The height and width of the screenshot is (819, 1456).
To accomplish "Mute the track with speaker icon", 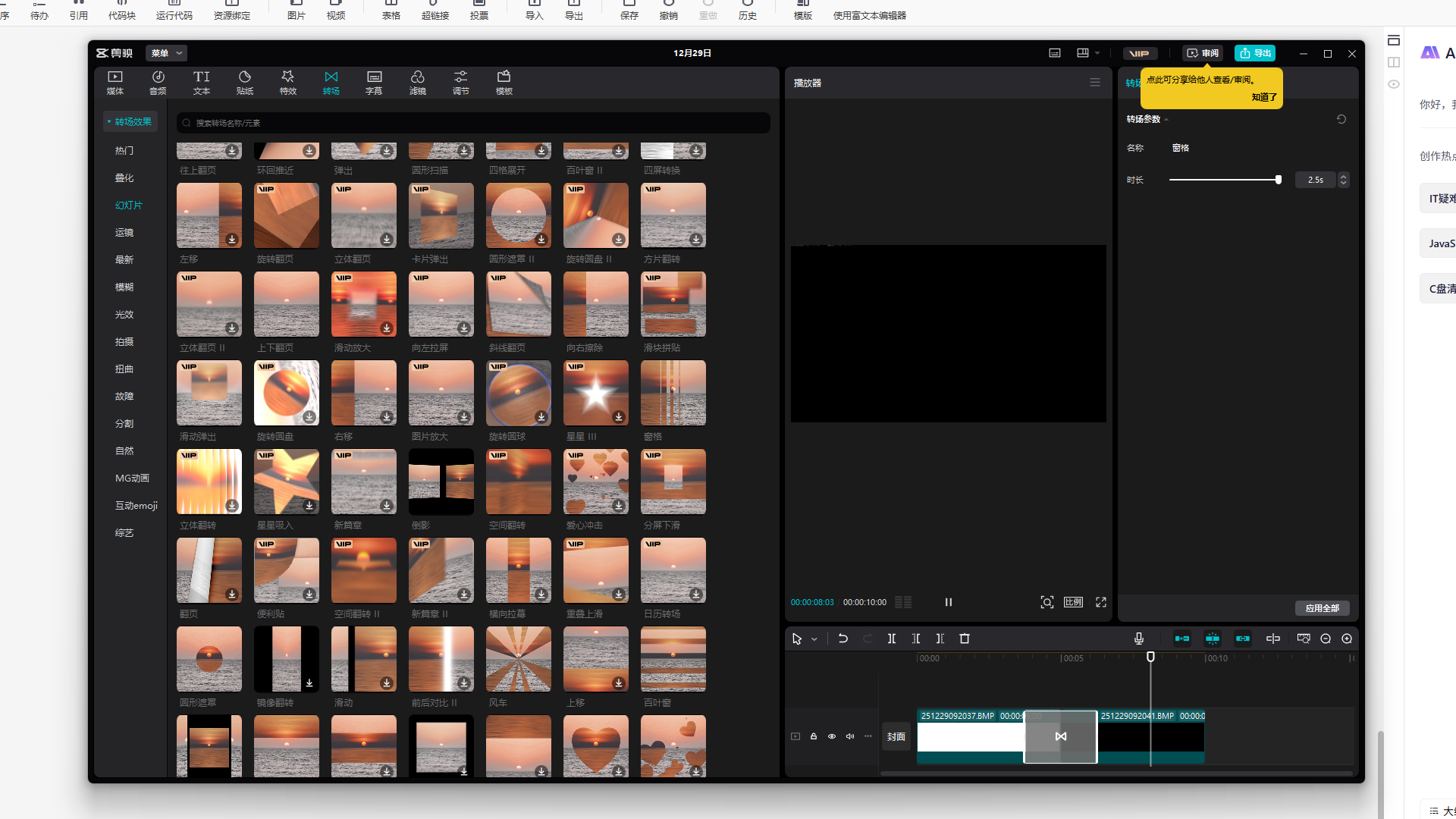I will 850,736.
